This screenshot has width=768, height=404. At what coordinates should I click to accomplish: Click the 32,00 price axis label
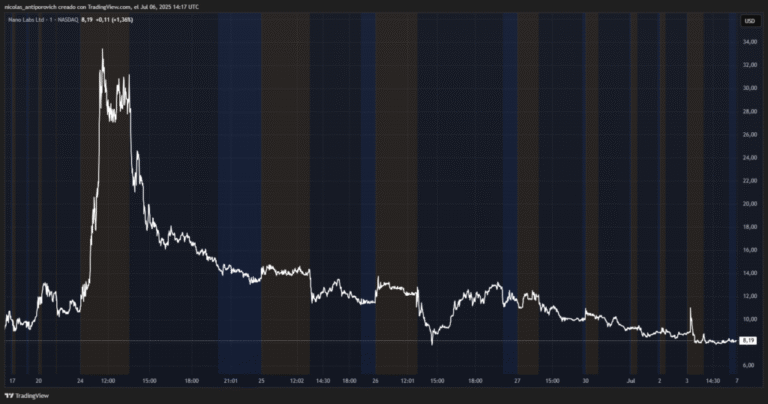click(750, 65)
